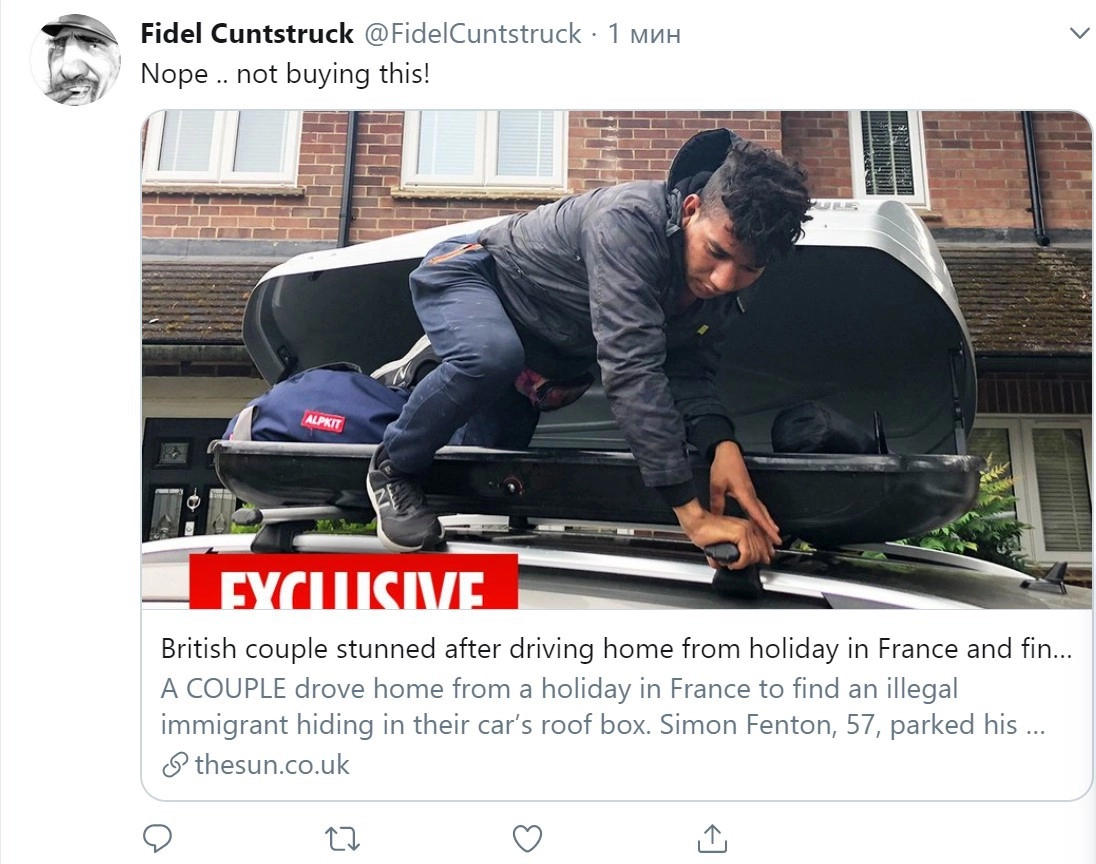
Task: Click the tweet author's bold display name
Action: click(247, 34)
